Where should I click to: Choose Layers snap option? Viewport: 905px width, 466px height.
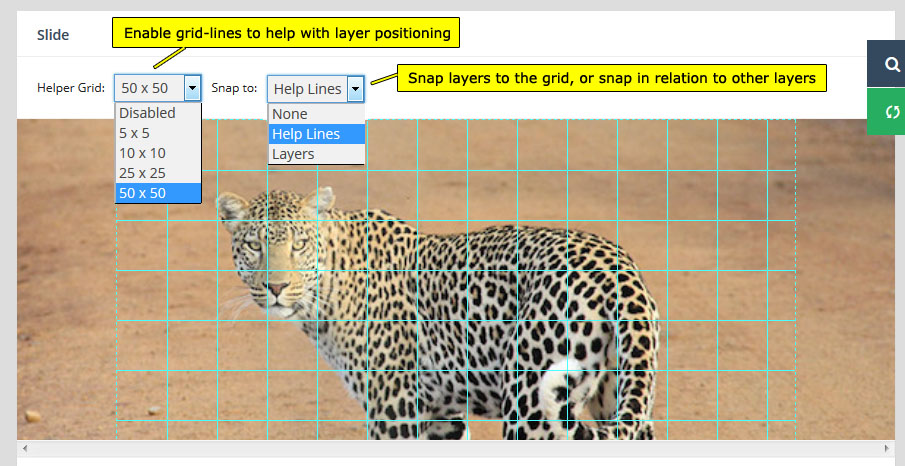point(293,154)
